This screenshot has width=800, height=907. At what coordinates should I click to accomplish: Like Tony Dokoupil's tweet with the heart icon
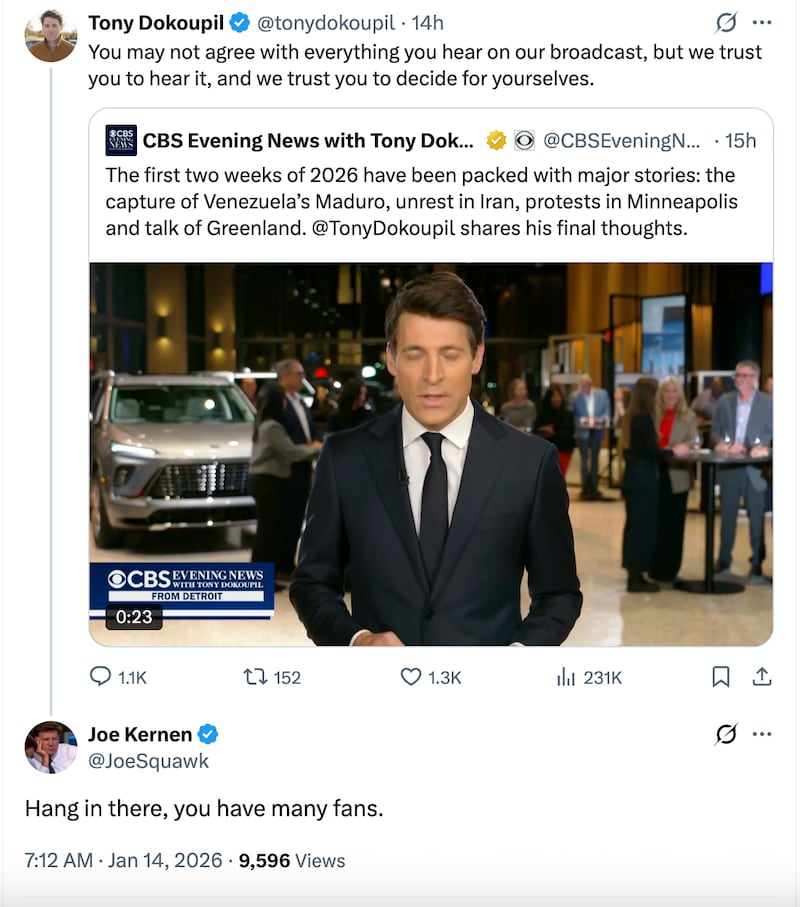pos(410,678)
